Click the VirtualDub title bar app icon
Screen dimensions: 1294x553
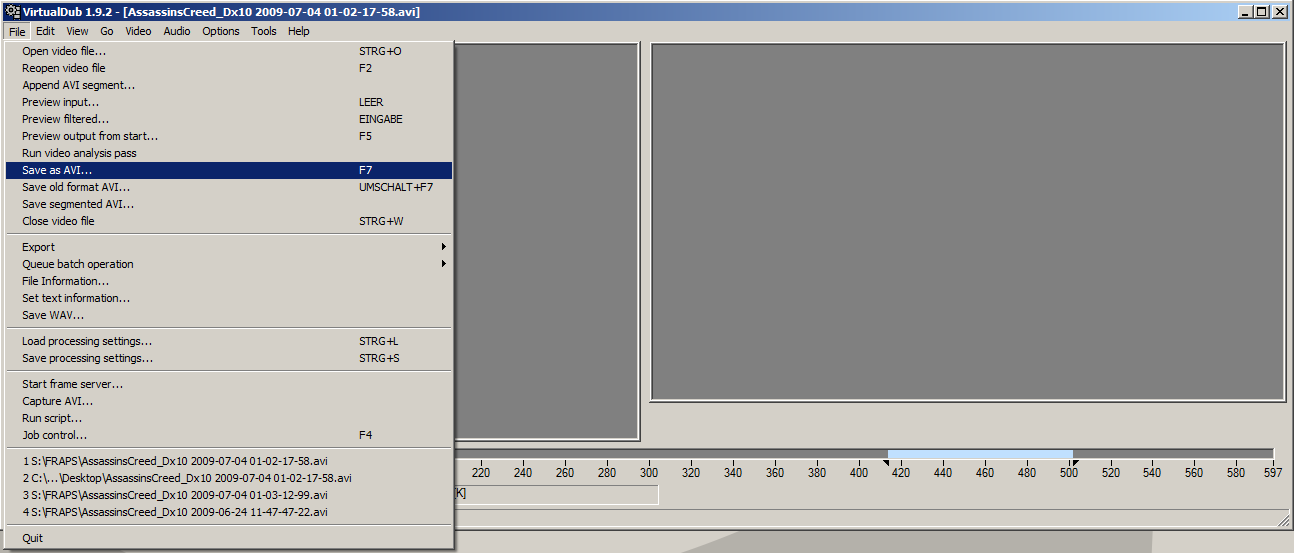[x=13, y=12]
